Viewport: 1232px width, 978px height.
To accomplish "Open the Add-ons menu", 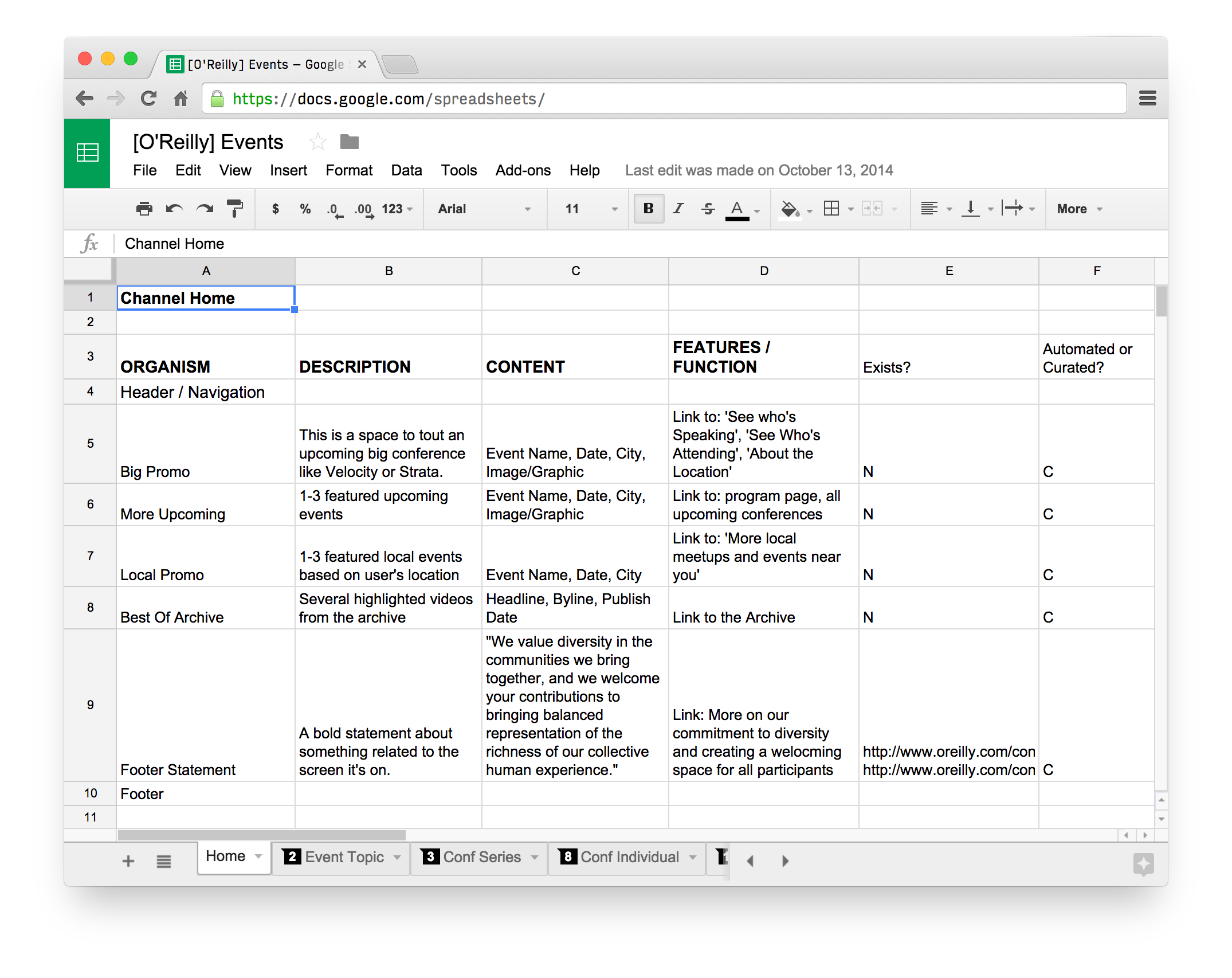I will [523, 170].
